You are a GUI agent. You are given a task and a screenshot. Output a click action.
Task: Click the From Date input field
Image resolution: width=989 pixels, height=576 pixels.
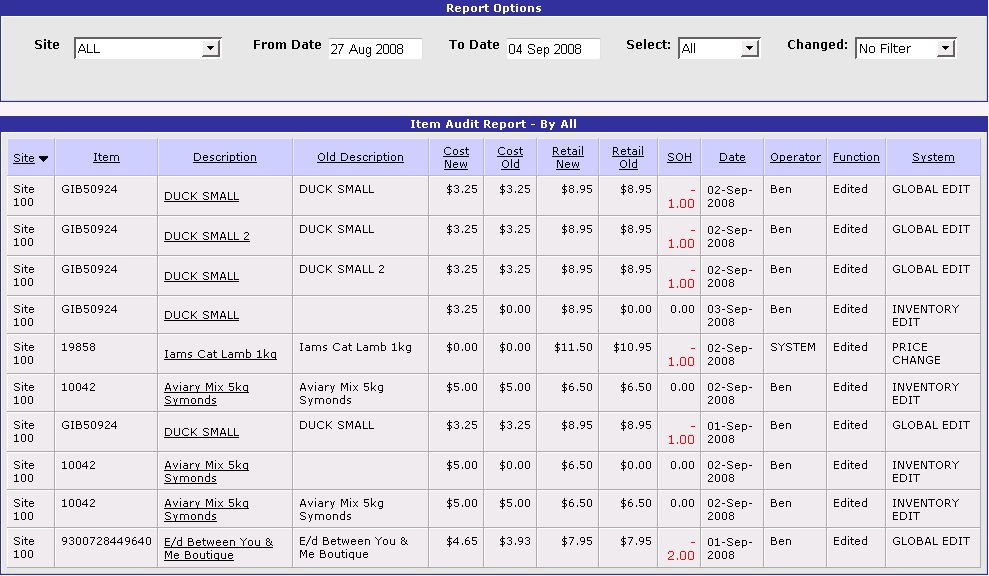click(375, 49)
